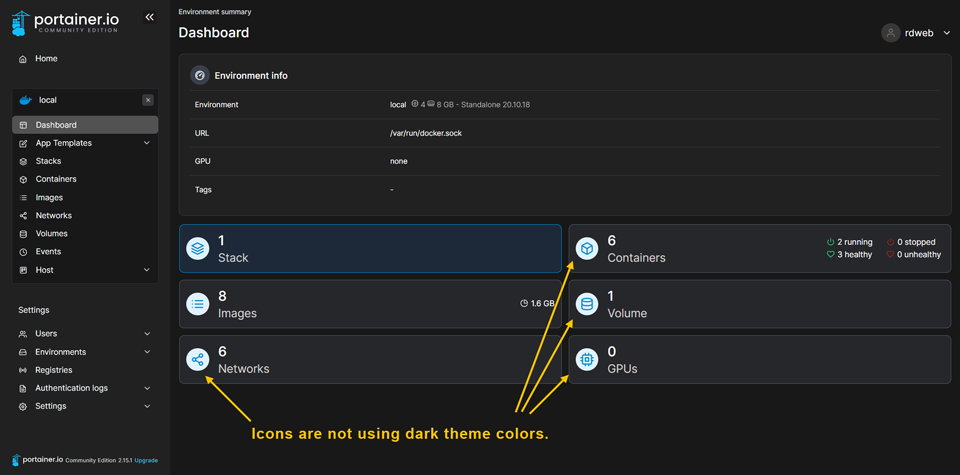Click the Events clock icon in sidebar
The width and height of the screenshot is (960, 475).
click(23, 252)
